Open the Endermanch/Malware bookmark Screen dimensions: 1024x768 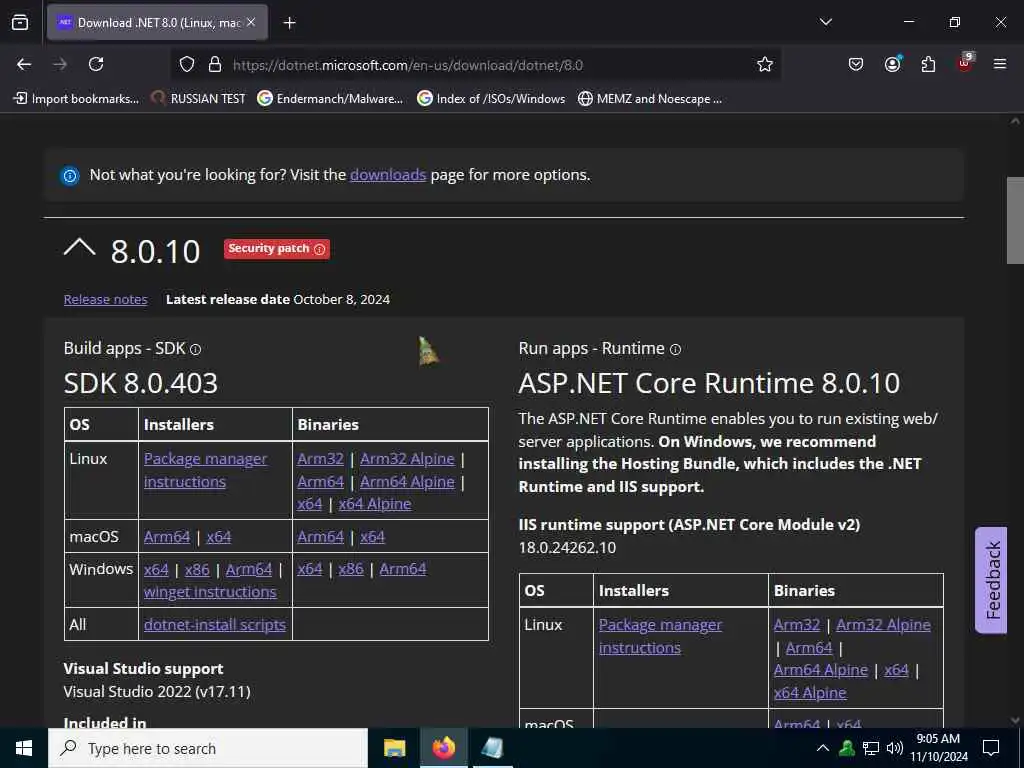pos(330,99)
